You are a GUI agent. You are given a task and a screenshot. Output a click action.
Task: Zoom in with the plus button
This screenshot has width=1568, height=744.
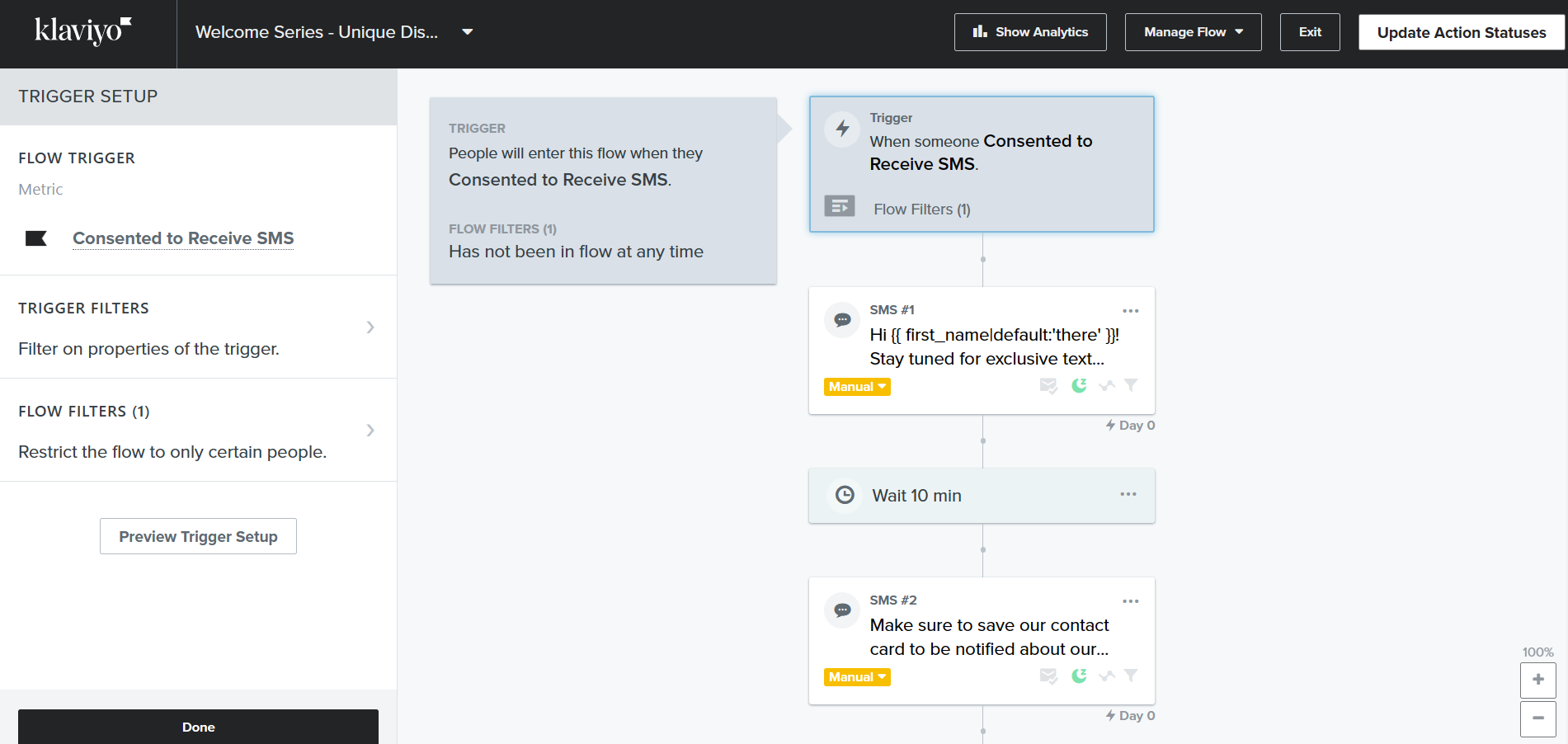pyautogui.click(x=1538, y=680)
